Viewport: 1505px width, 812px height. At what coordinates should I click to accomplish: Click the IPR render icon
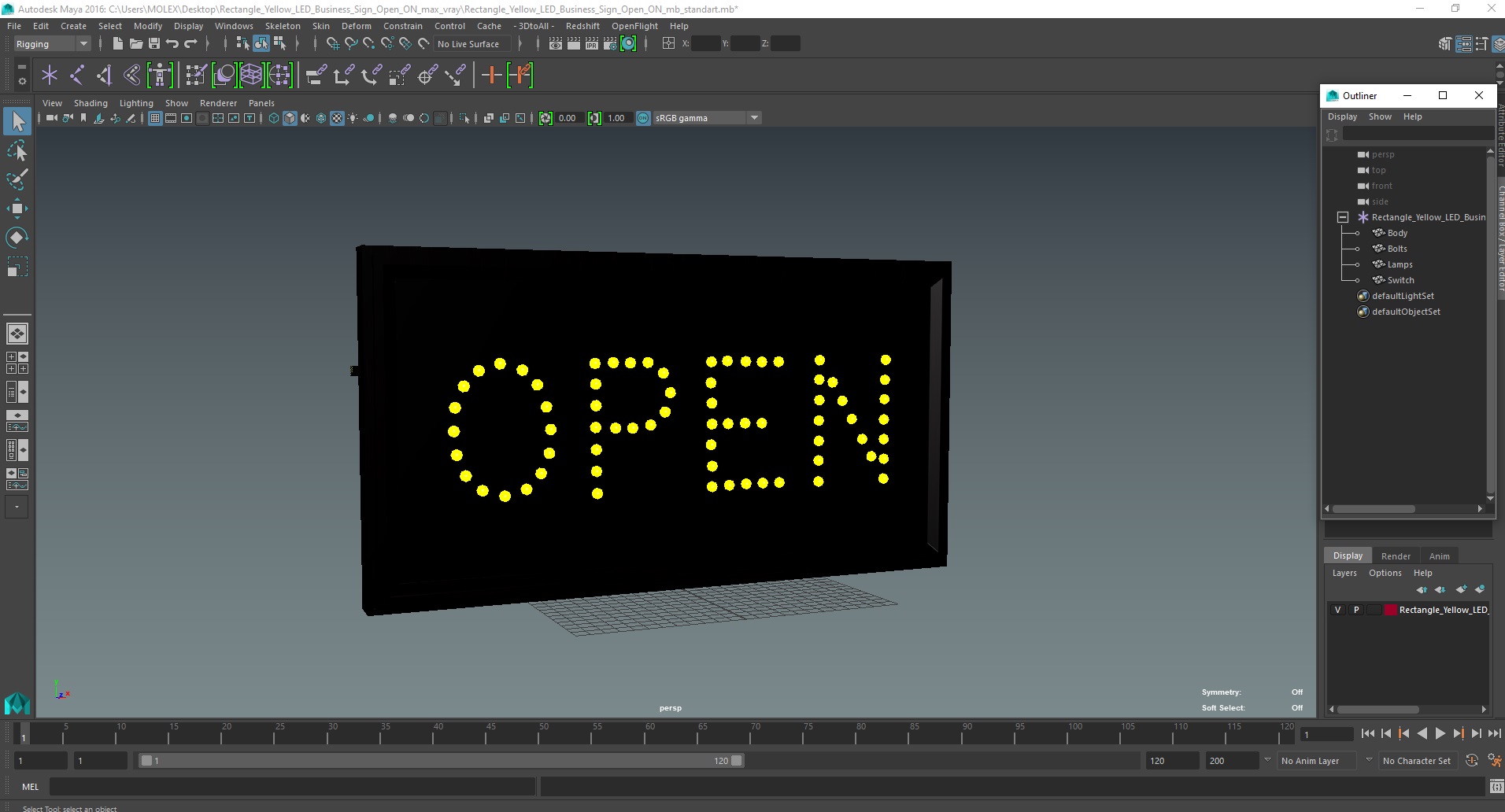[x=591, y=44]
